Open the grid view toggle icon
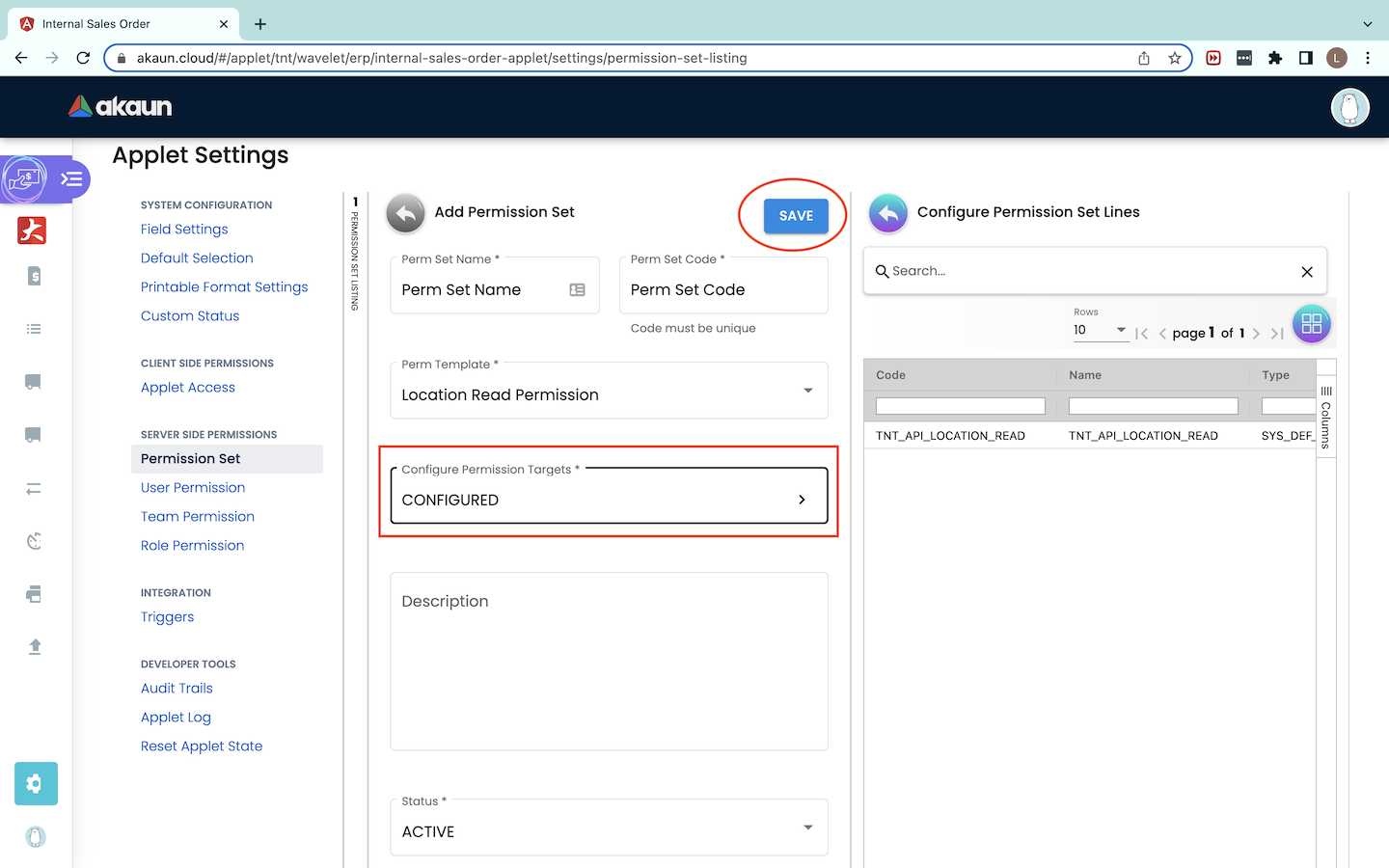Viewport: 1389px width, 868px height. pyautogui.click(x=1311, y=324)
